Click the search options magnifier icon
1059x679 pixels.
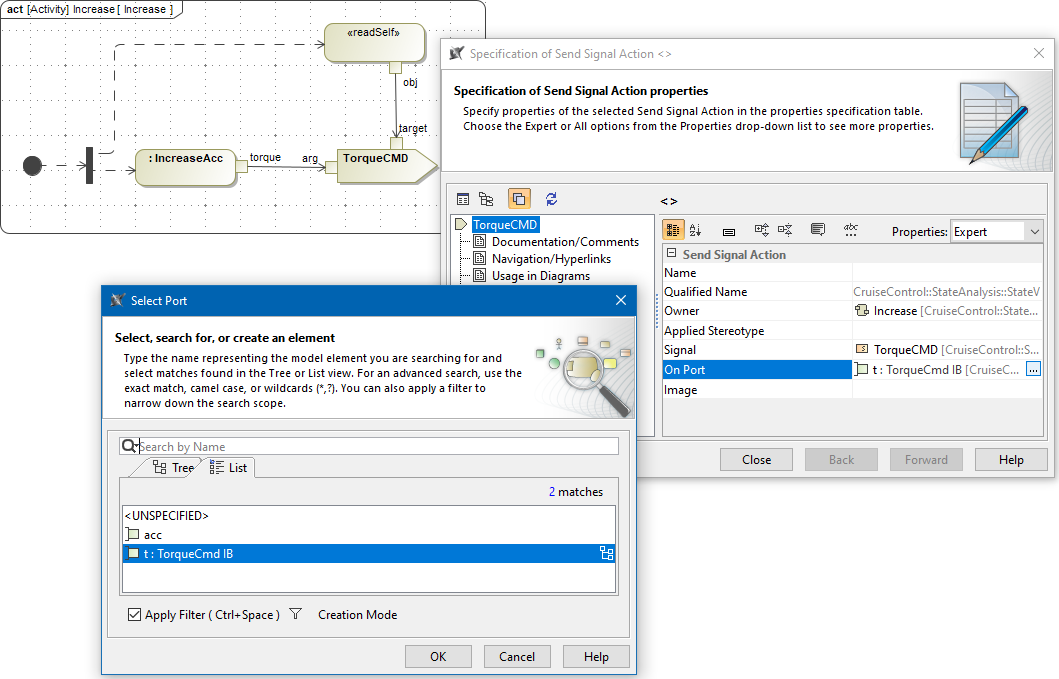(129, 446)
